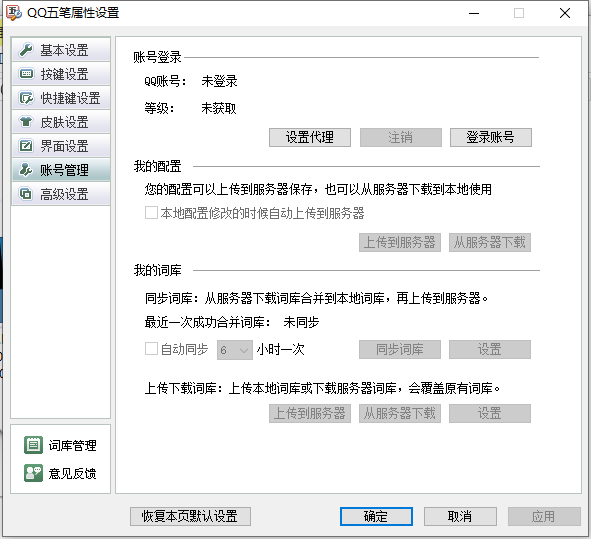Click the pencil-box icon for 界面设置
This screenshot has height=539, width=591.
tap(26, 145)
